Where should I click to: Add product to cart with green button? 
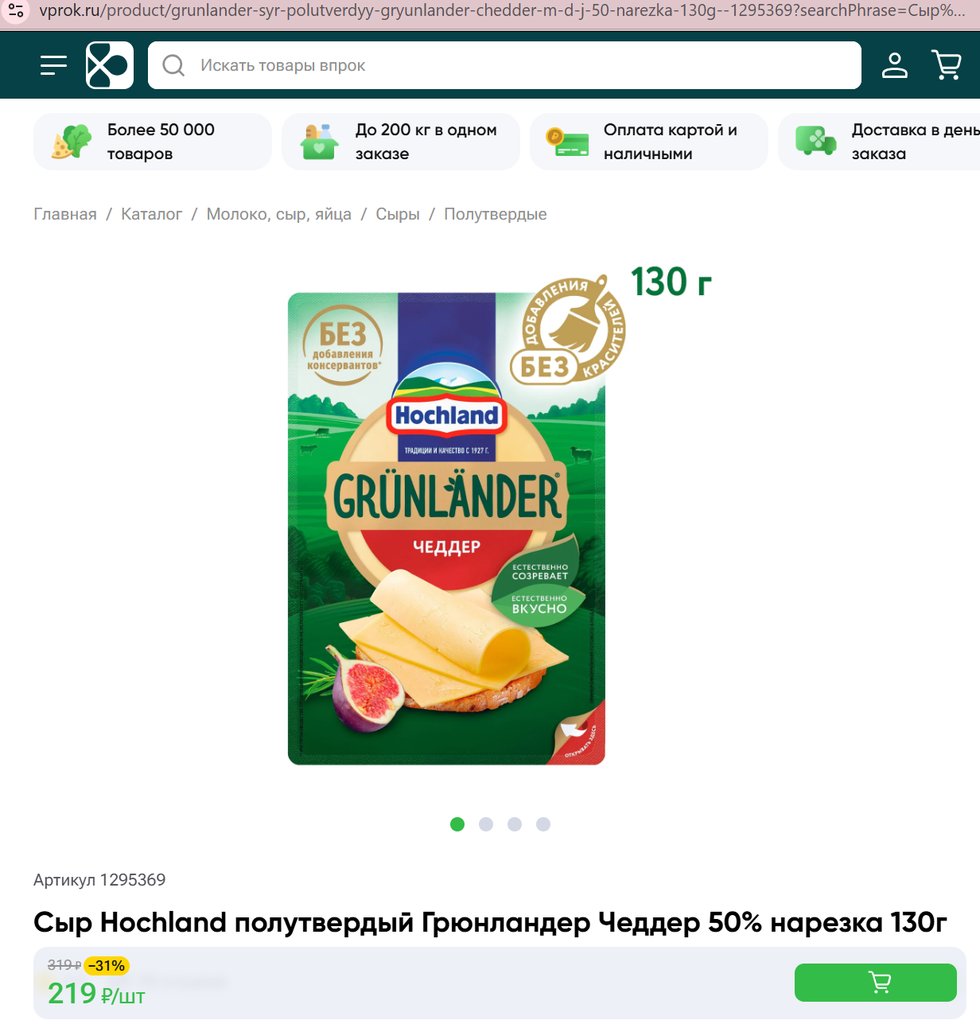tap(876, 982)
